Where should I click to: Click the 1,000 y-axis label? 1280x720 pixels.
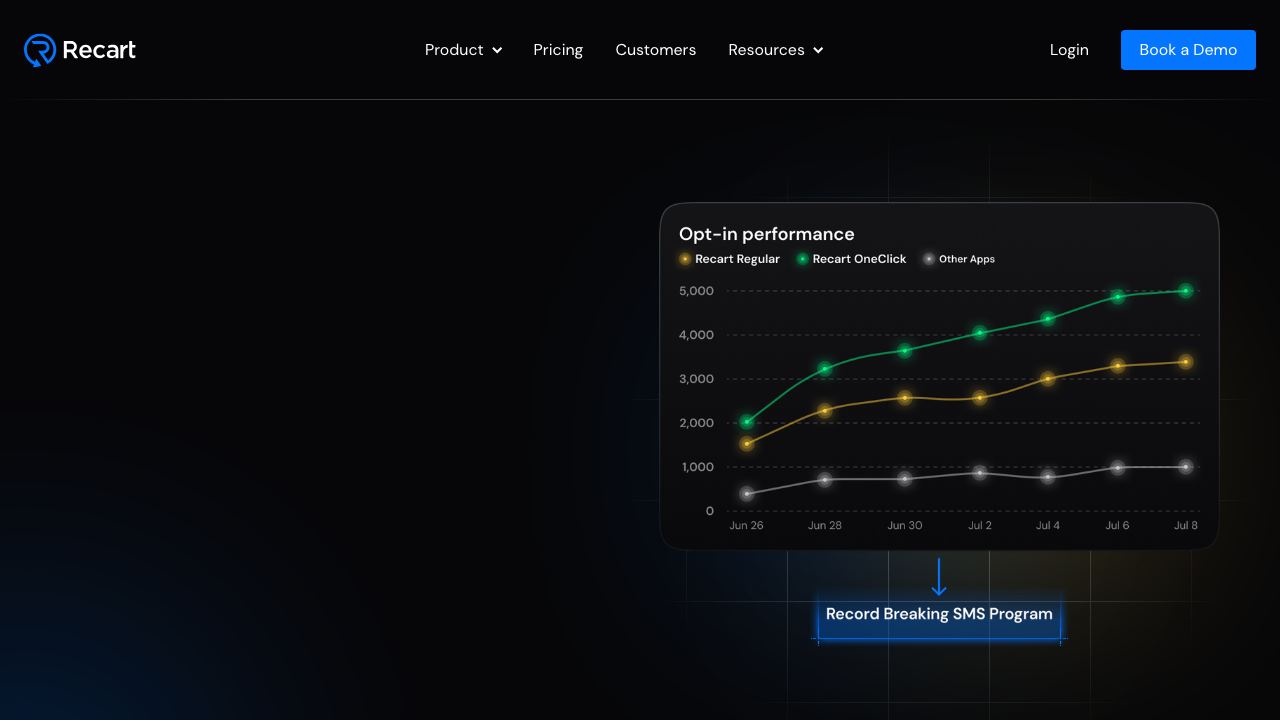click(x=696, y=467)
